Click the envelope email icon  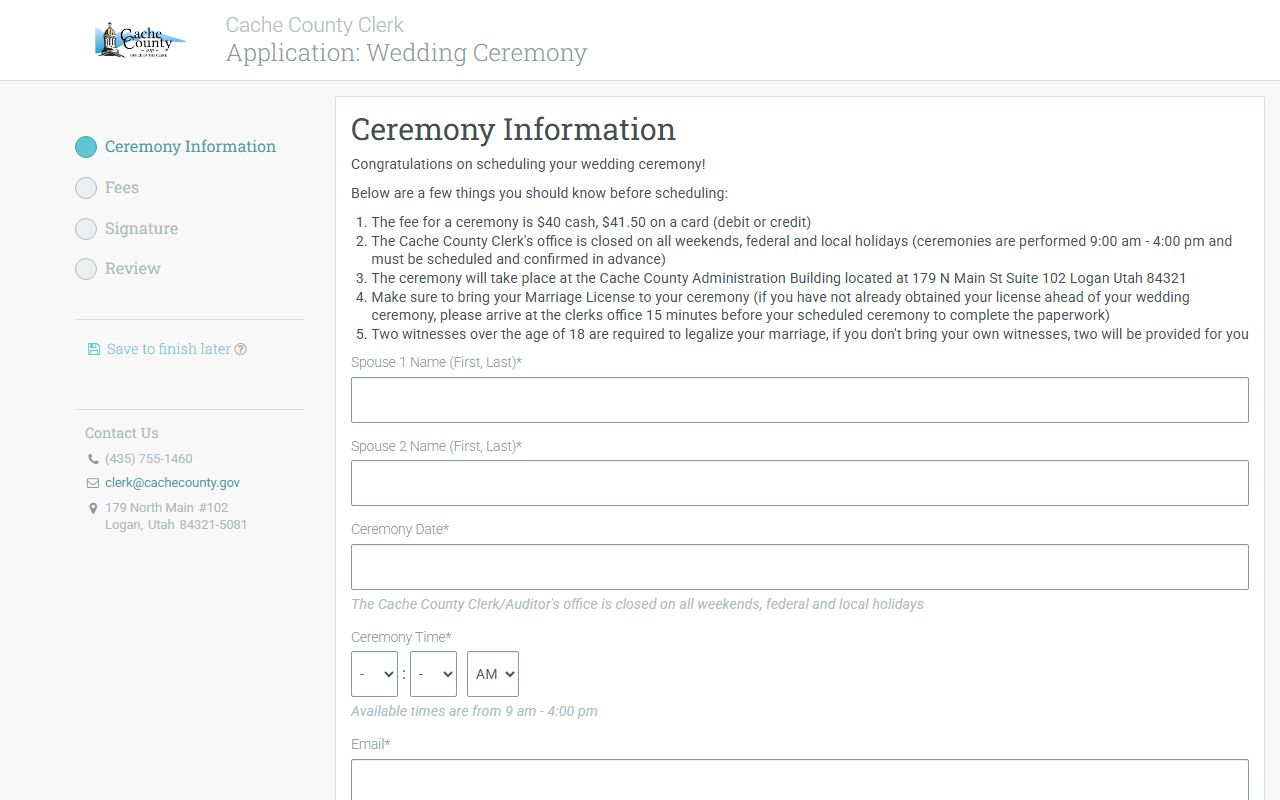pyautogui.click(x=93, y=483)
